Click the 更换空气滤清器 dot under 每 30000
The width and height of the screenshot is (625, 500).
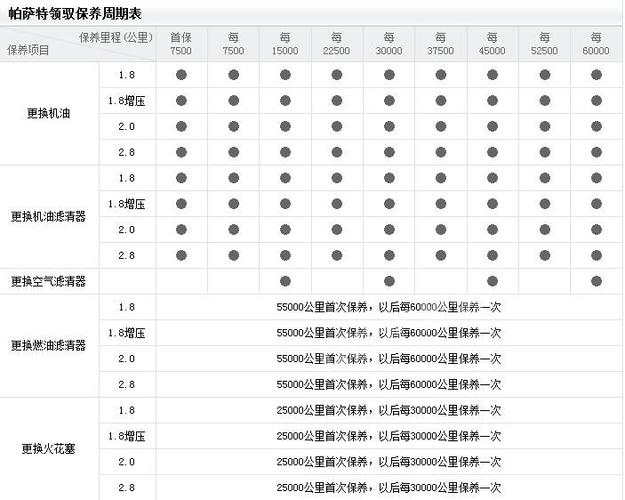tap(389, 281)
